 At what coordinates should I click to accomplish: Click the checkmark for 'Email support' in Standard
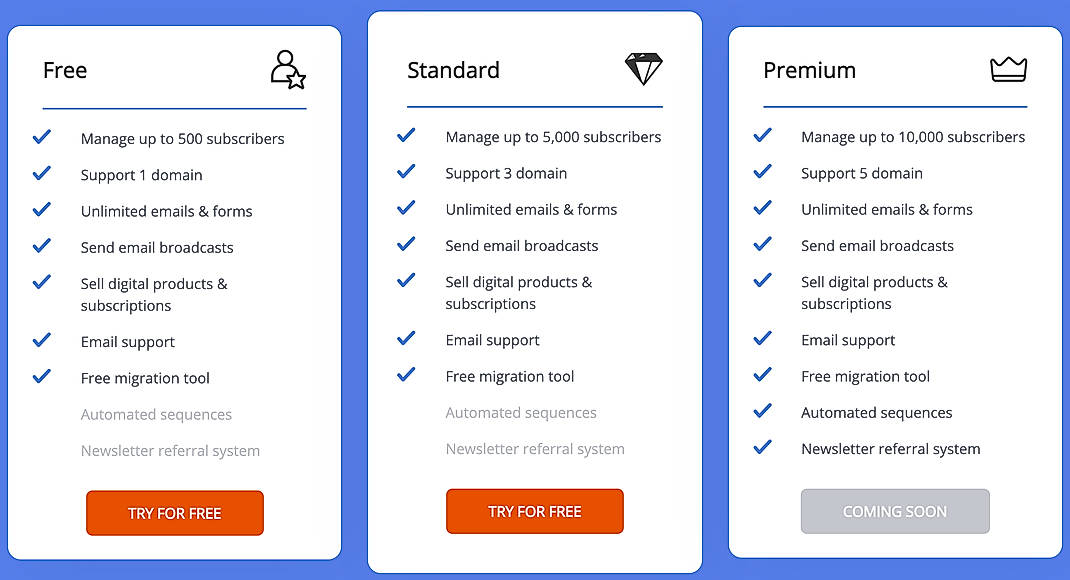(406, 340)
